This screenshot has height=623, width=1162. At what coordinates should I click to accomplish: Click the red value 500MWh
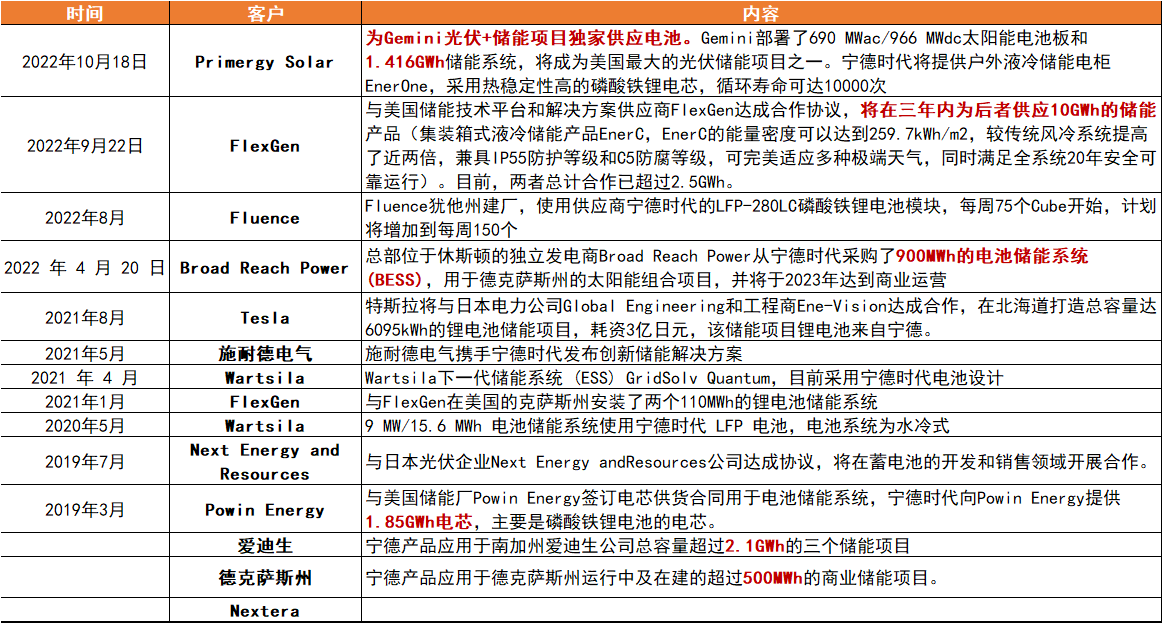coord(772,578)
